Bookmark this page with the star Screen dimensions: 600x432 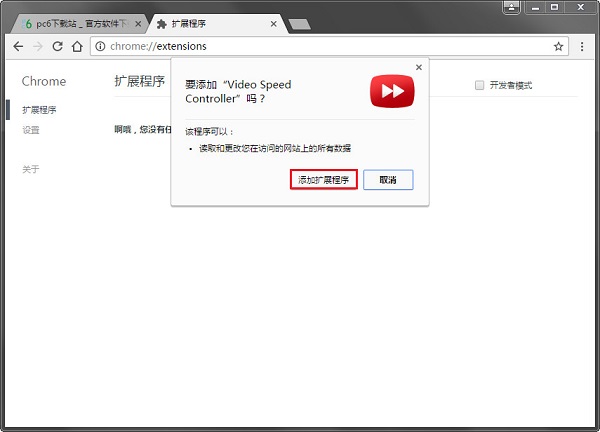click(x=558, y=46)
